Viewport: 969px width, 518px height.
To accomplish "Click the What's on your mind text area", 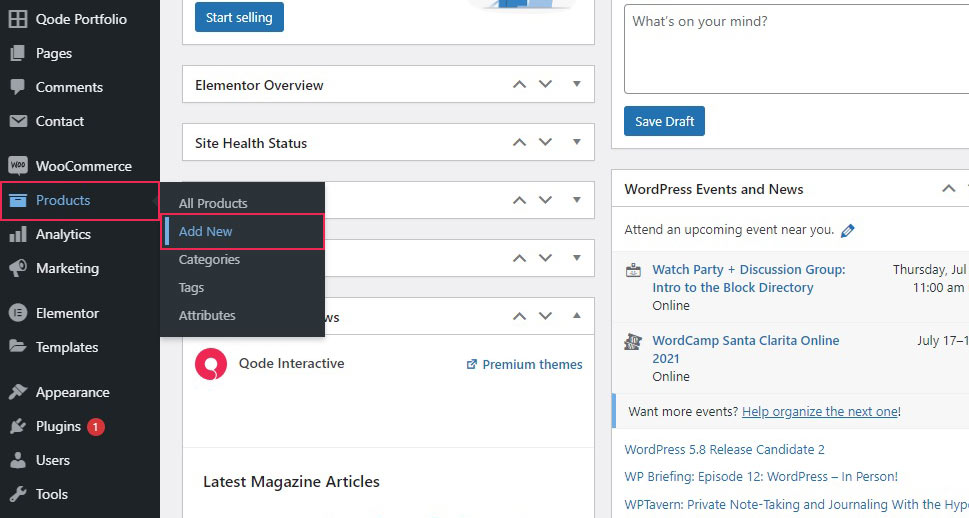I will (x=796, y=49).
